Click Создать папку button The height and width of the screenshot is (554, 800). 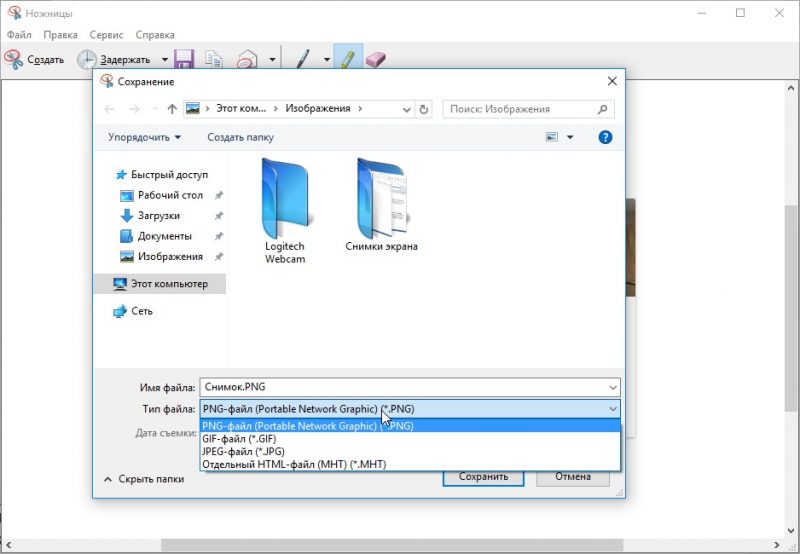click(x=240, y=137)
